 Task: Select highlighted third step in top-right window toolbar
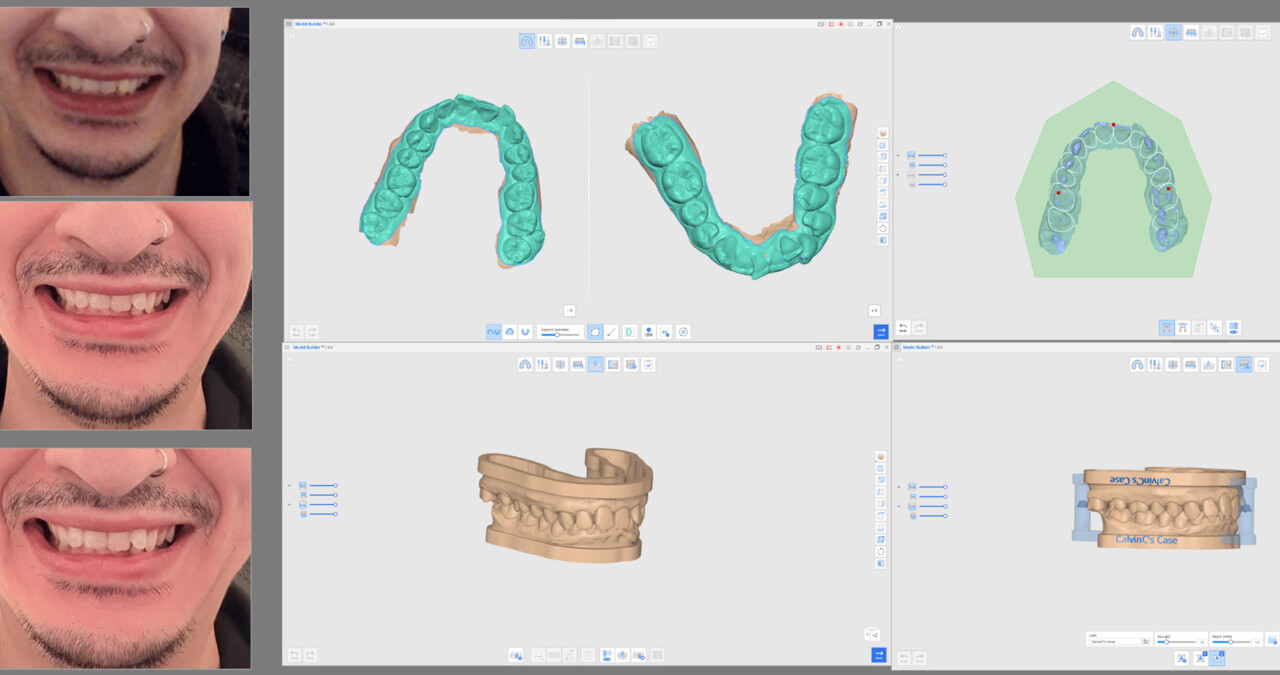coord(1173,32)
